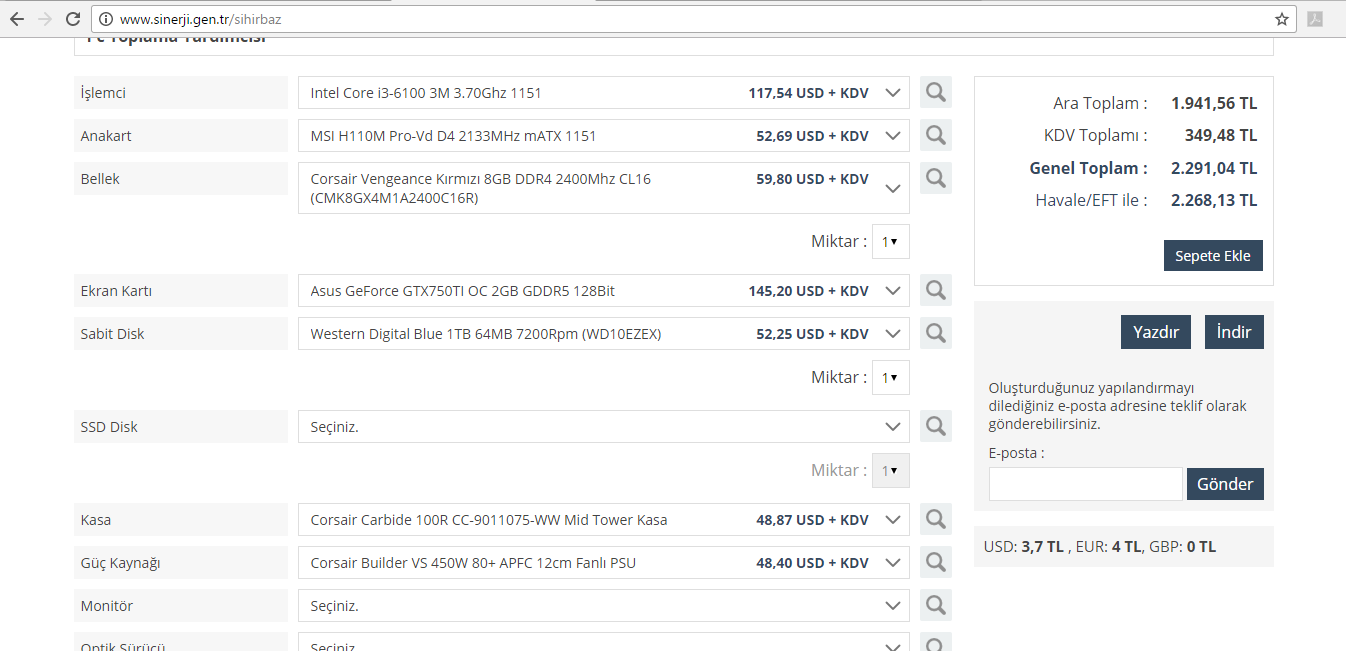Open search for the Bellek row
The height and width of the screenshot is (651, 1346).
(x=936, y=178)
